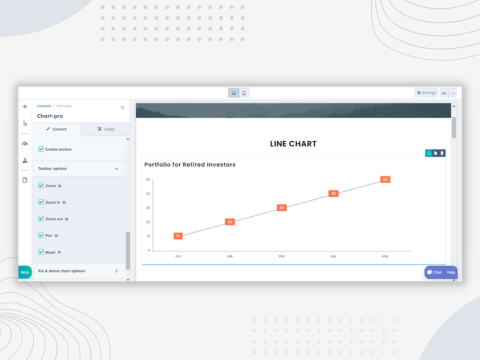The height and width of the screenshot is (360, 480).
Task: Open the page document sidebar icon
Action: pos(25,180)
